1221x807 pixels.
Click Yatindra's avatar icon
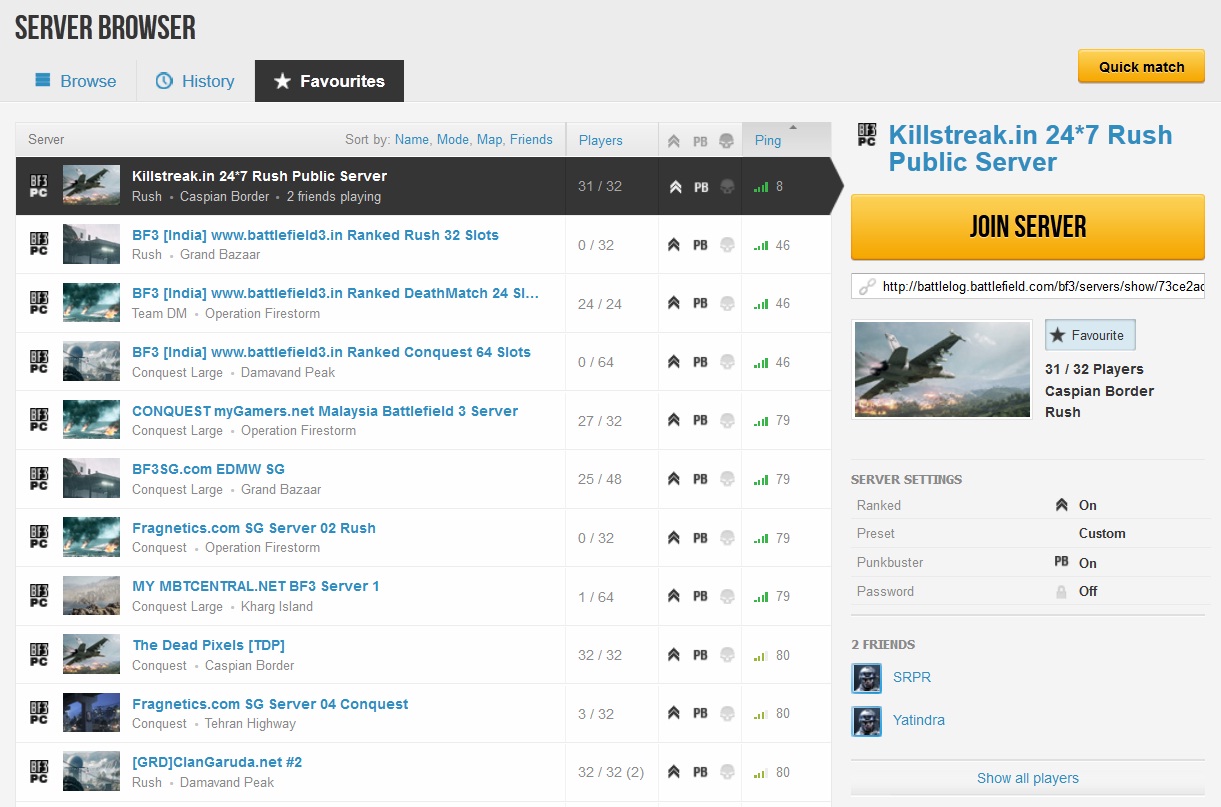[x=867, y=721]
